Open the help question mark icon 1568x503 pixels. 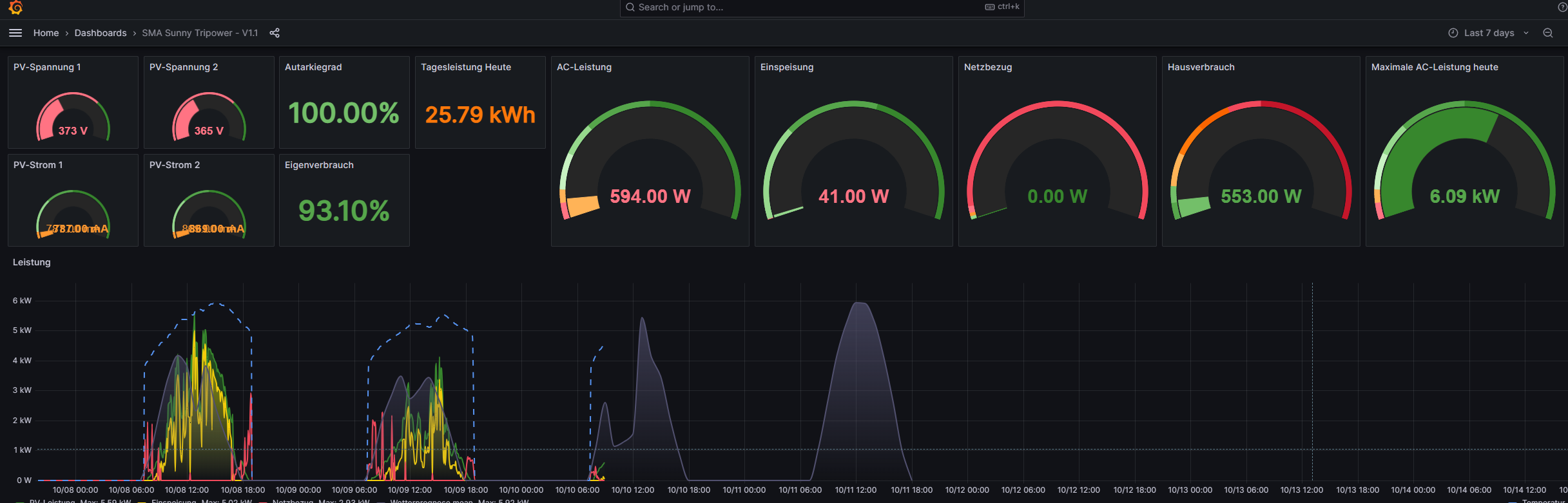(1562, 7)
